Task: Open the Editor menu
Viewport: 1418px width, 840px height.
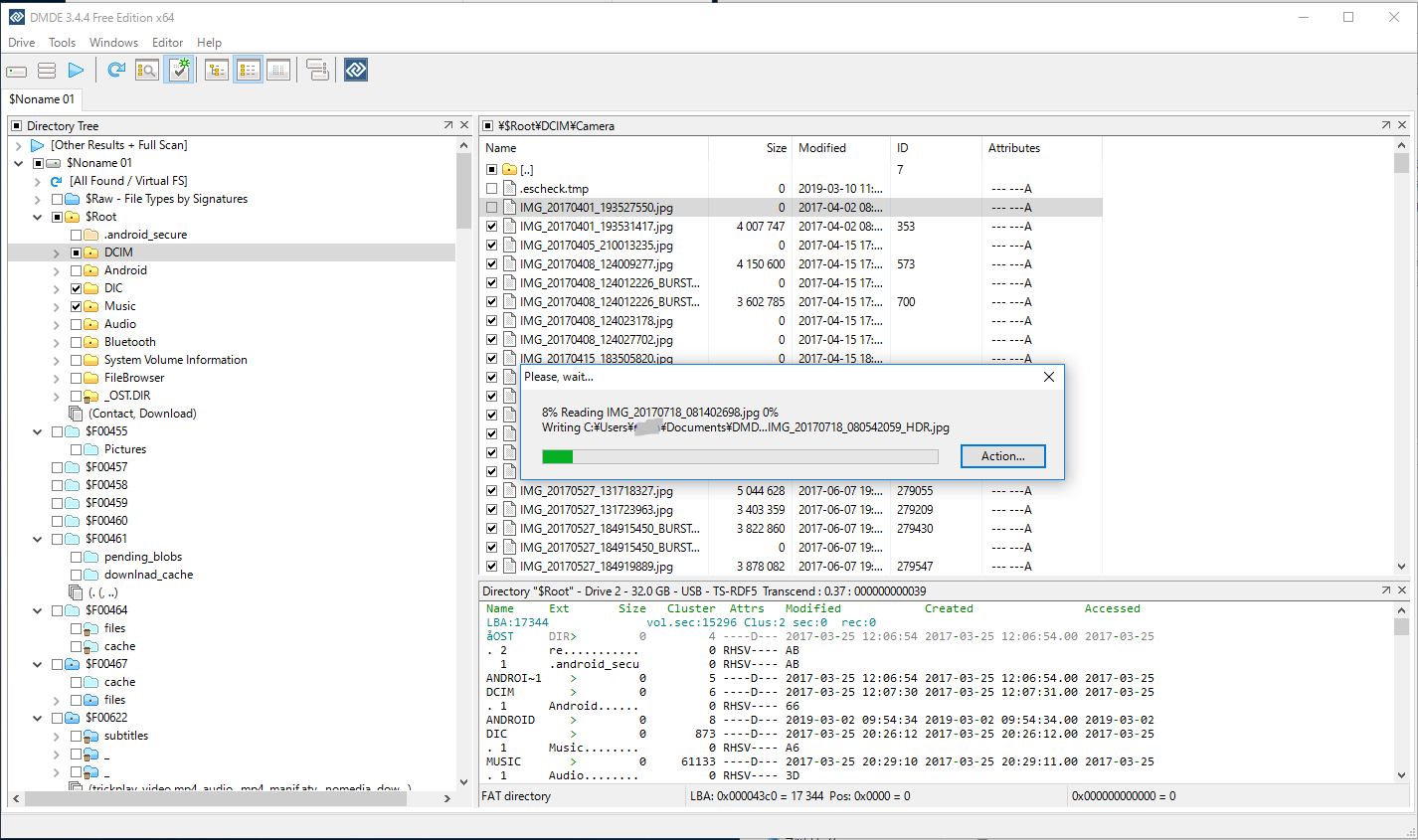Action: coord(167,43)
